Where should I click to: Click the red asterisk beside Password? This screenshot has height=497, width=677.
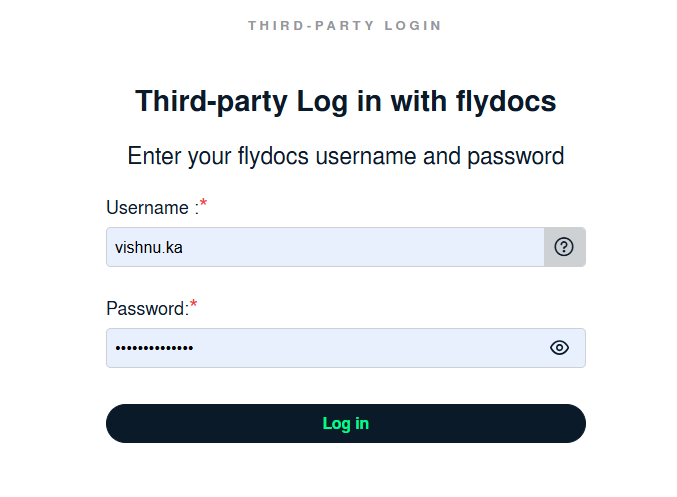pyautogui.click(x=194, y=306)
